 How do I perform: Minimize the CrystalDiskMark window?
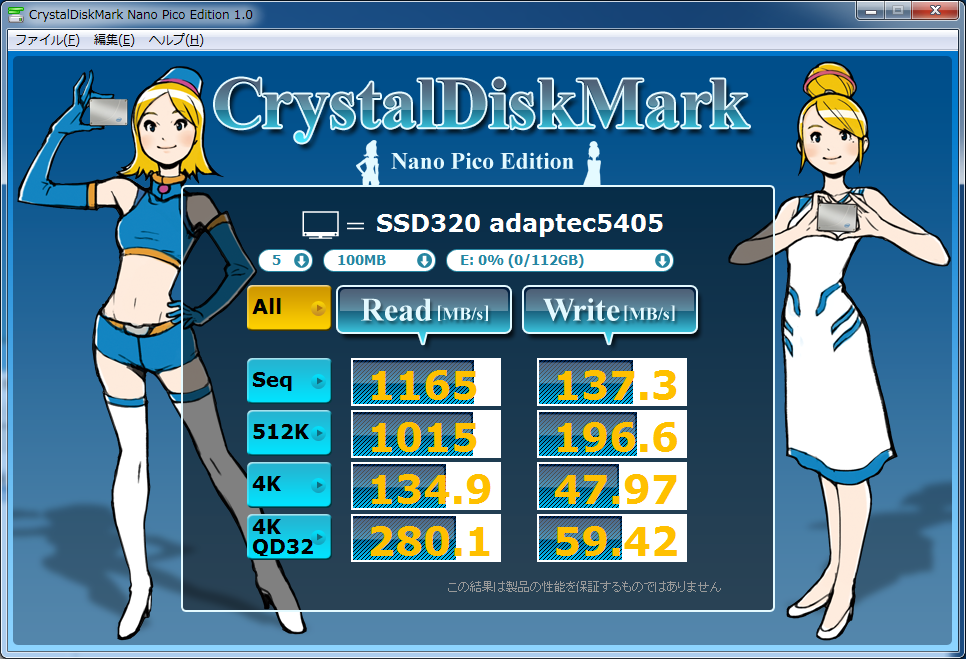[x=871, y=10]
